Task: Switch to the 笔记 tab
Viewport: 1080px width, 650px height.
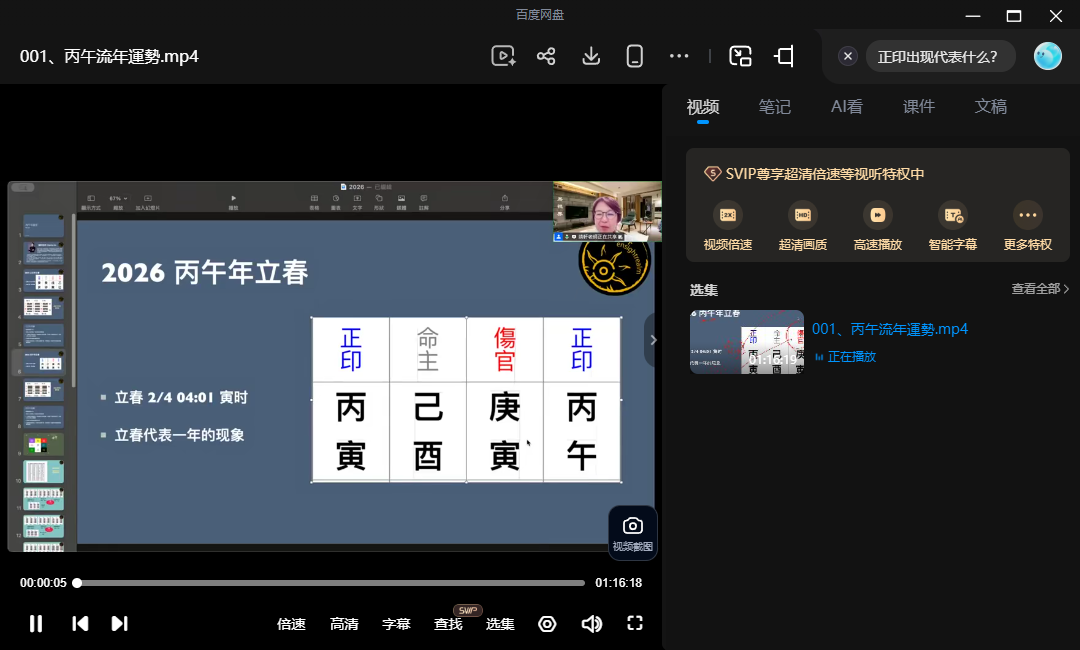Action: point(774,107)
